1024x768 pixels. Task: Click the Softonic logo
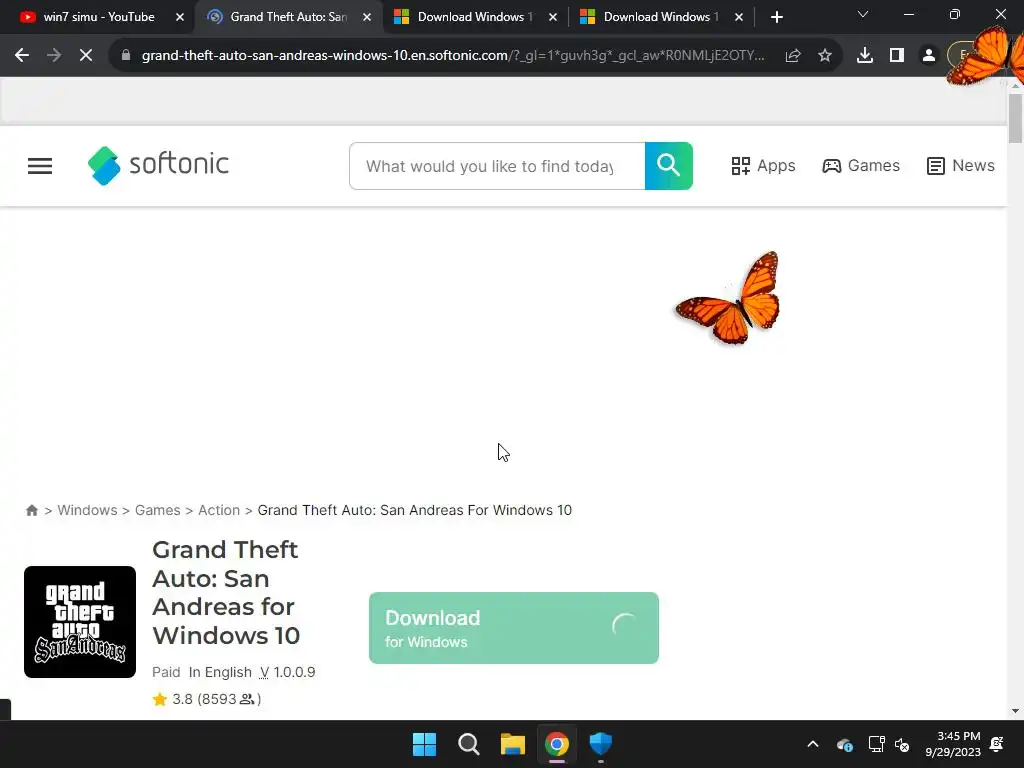pyautogui.click(x=158, y=165)
